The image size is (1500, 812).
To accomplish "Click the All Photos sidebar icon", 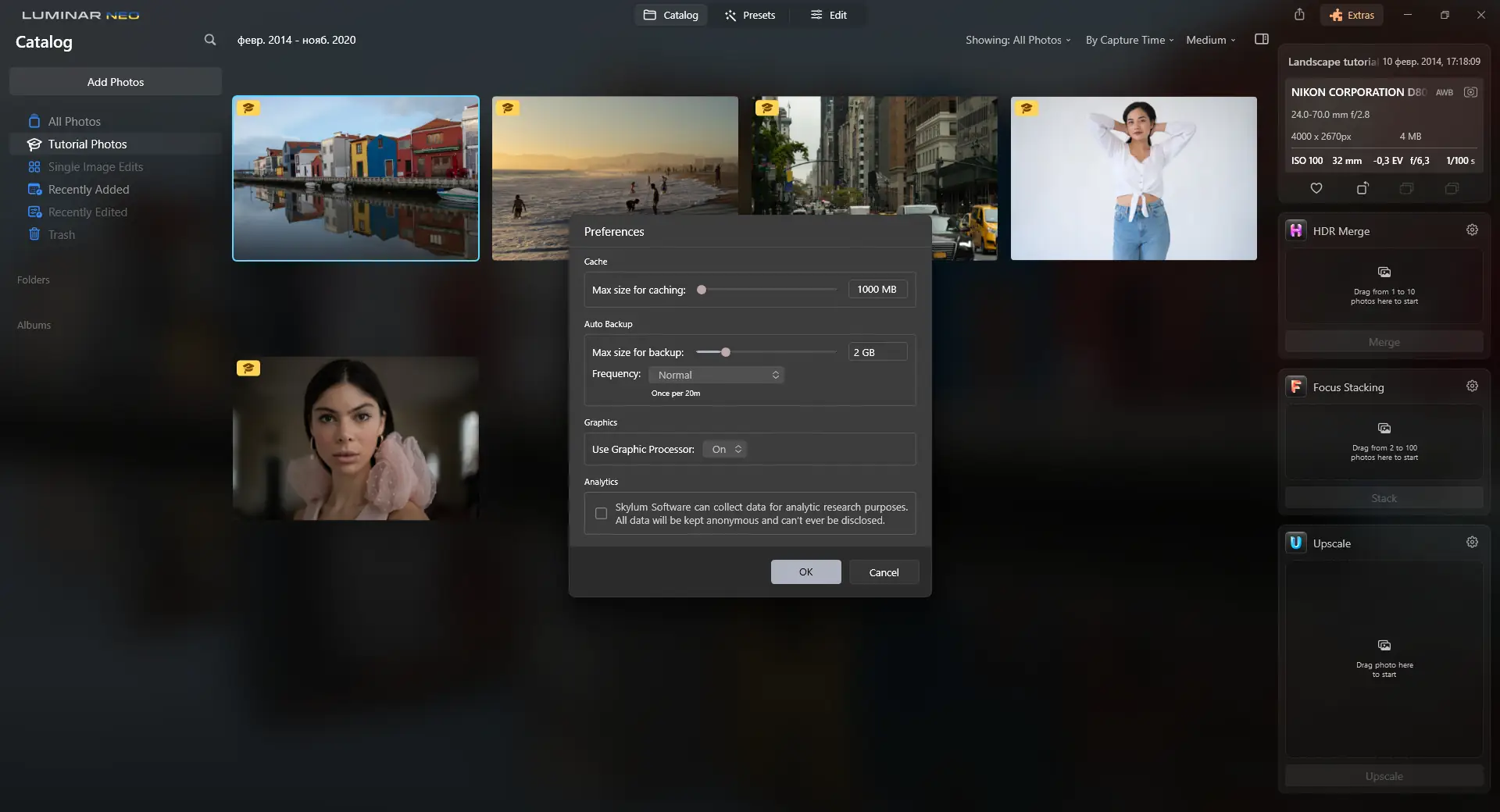I will pyautogui.click(x=34, y=122).
